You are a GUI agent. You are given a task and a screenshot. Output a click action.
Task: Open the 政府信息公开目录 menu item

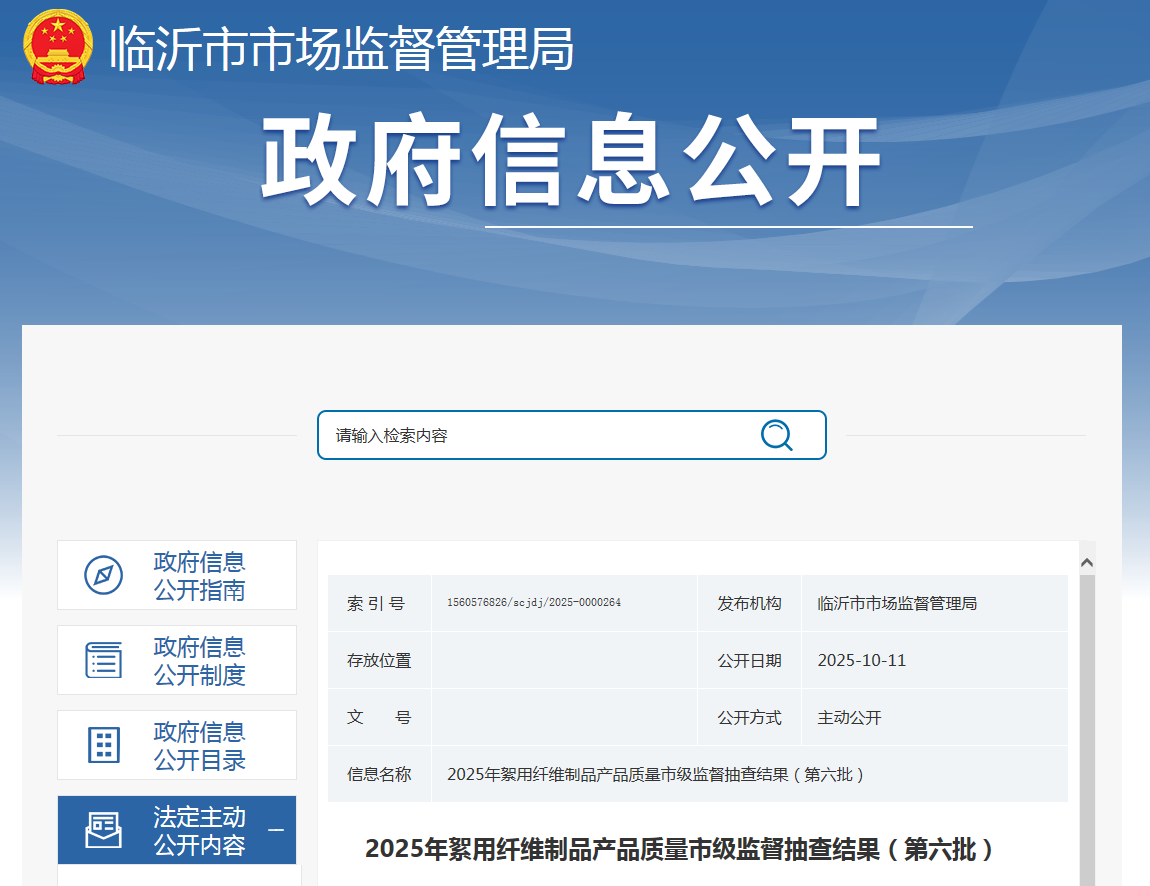coord(177,745)
